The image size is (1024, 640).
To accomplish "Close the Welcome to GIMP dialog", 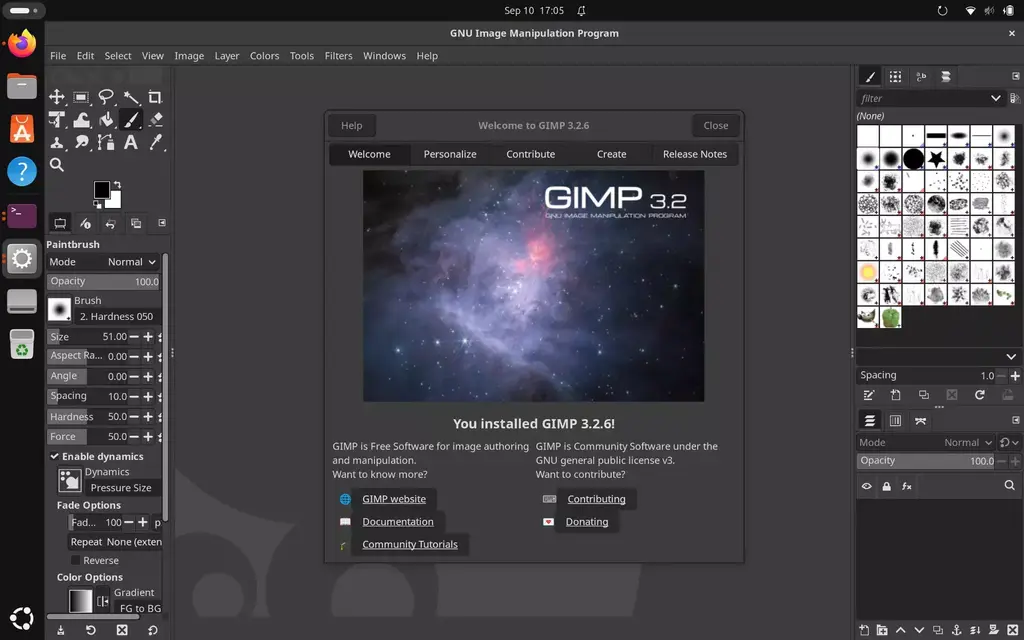I will [716, 125].
